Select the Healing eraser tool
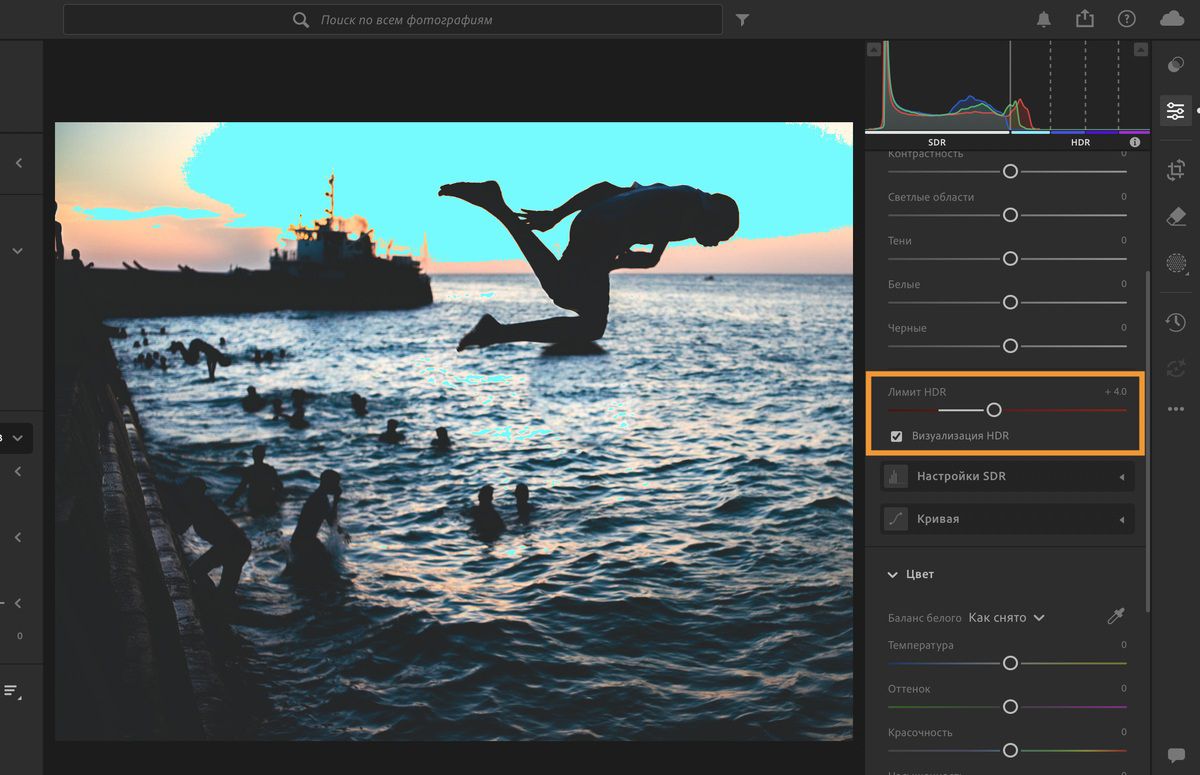 click(x=1176, y=217)
